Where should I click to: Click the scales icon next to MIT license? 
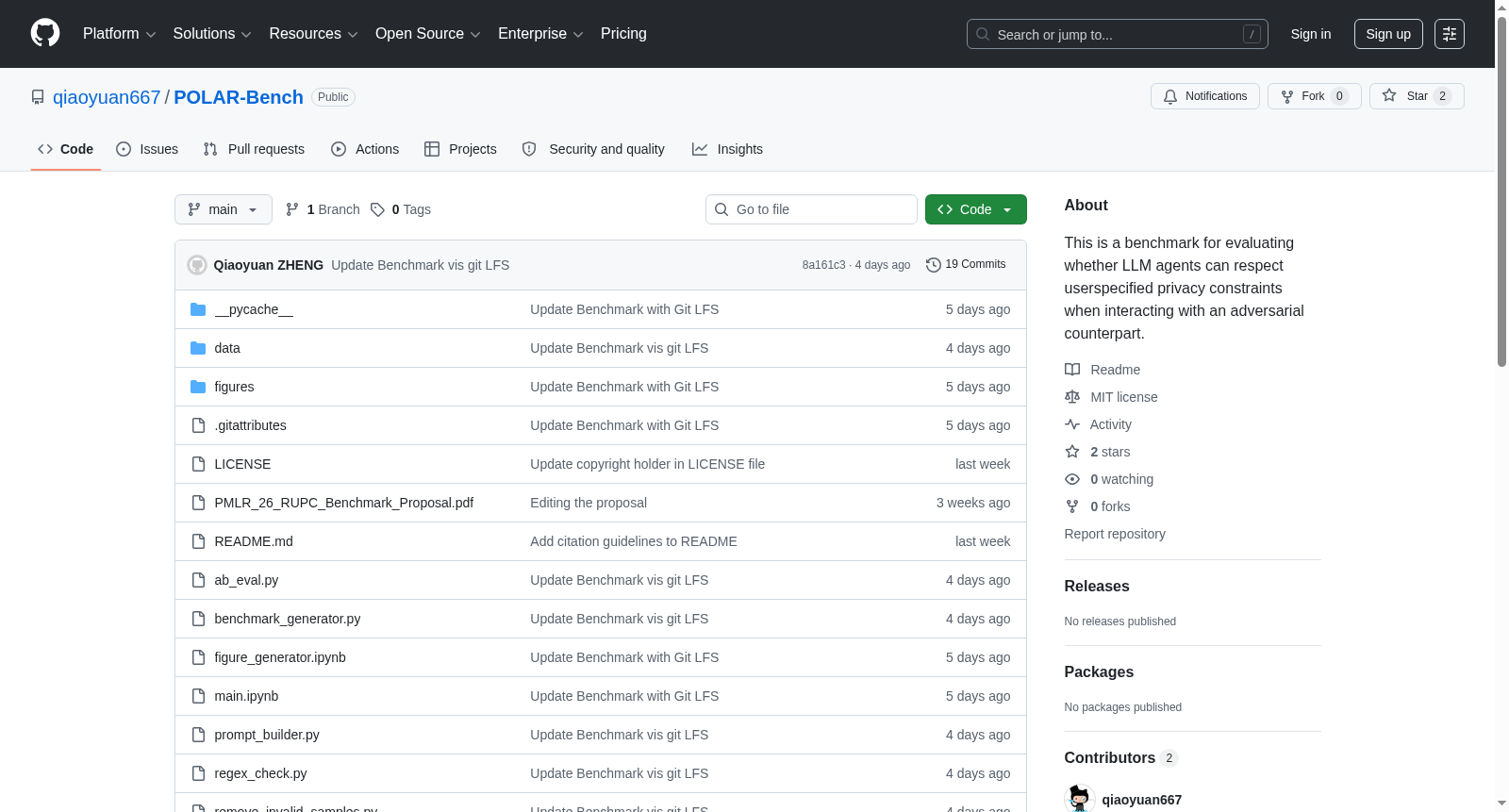[x=1072, y=397]
